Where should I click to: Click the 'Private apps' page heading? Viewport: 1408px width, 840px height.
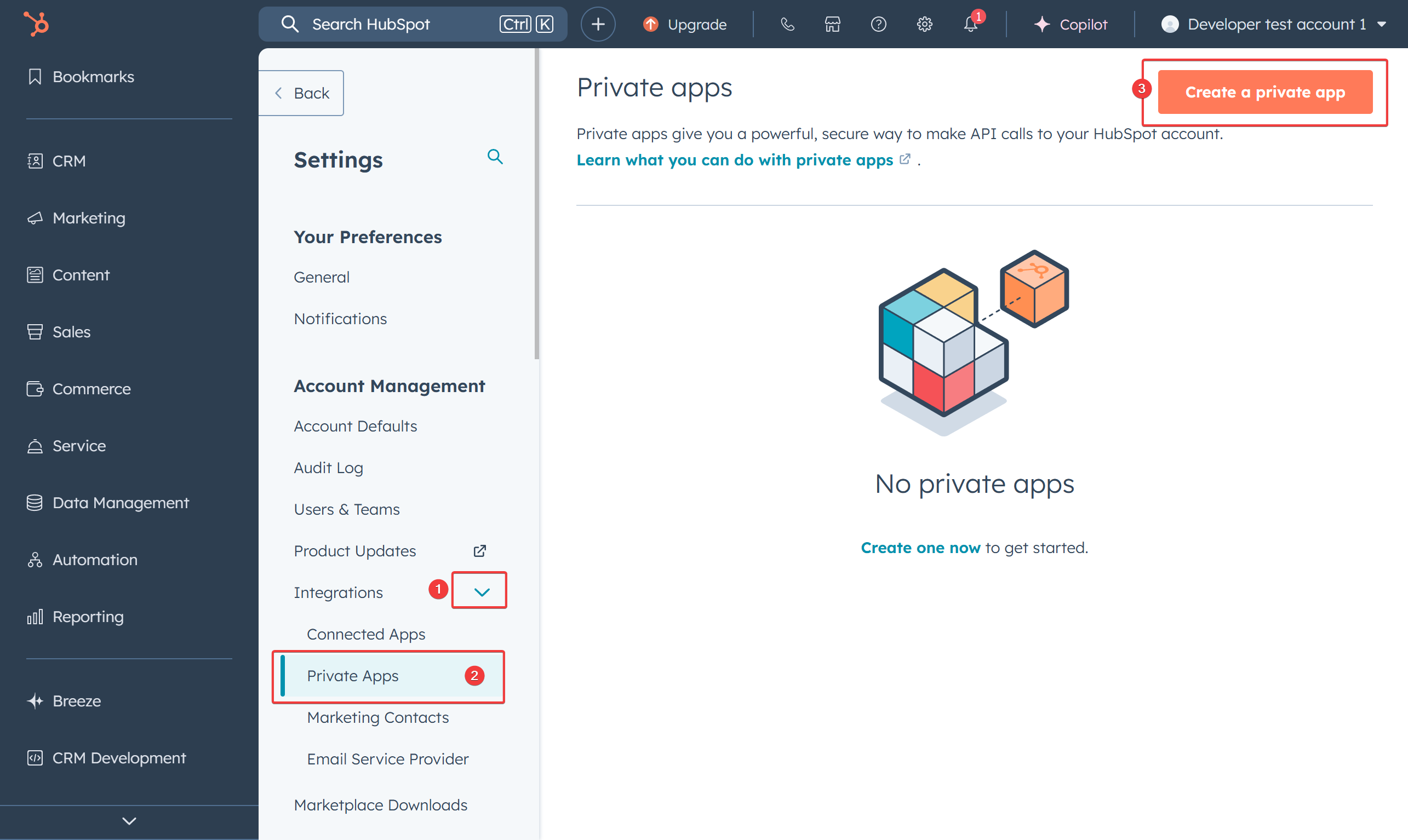[x=655, y=88]
